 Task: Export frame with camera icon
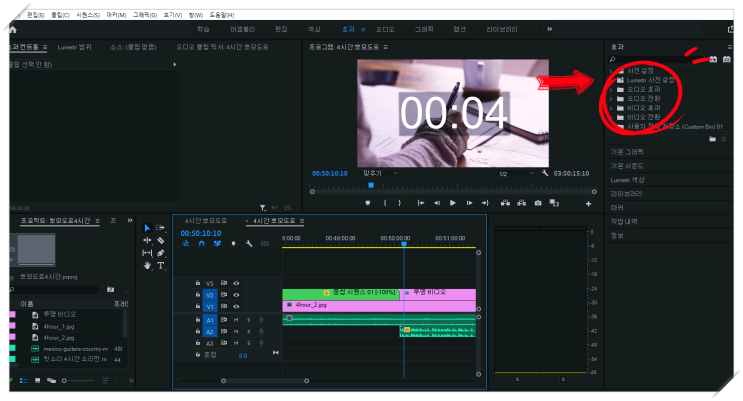538,203
